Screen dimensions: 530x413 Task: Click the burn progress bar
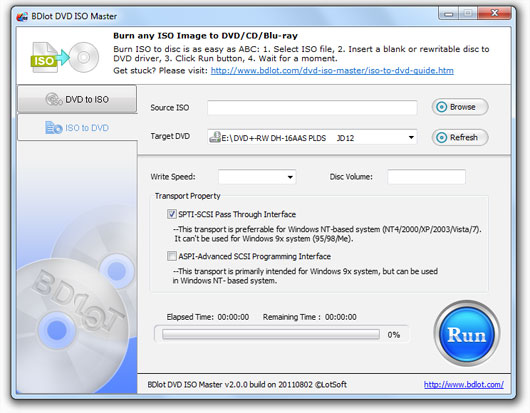pyautogui.click(x=271, y=335)
